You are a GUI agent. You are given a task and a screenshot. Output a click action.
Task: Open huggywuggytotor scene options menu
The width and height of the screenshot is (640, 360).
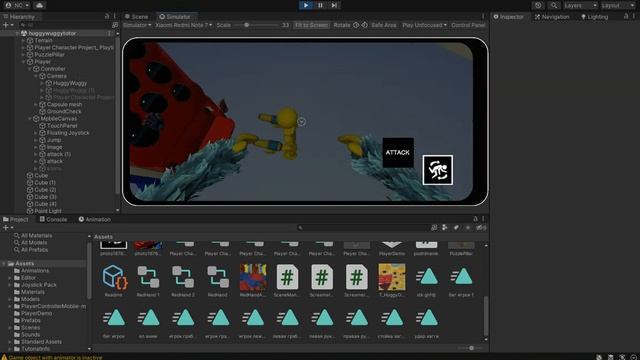click(x=110, y=33)
